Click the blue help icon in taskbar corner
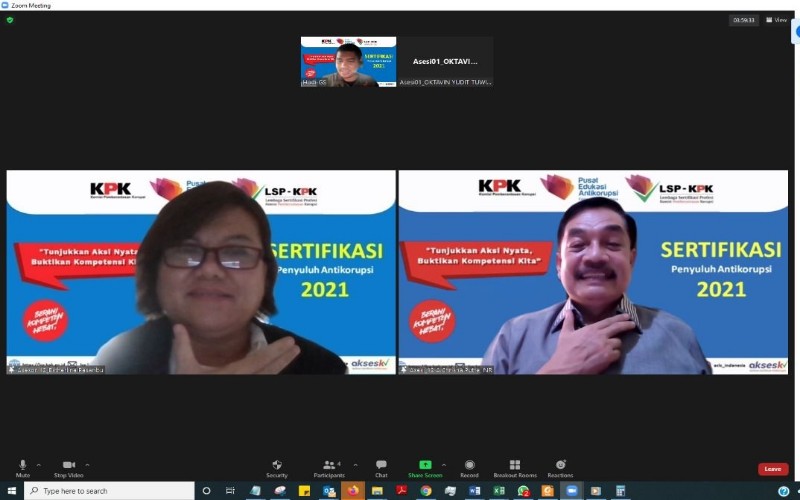 (784, 491)
